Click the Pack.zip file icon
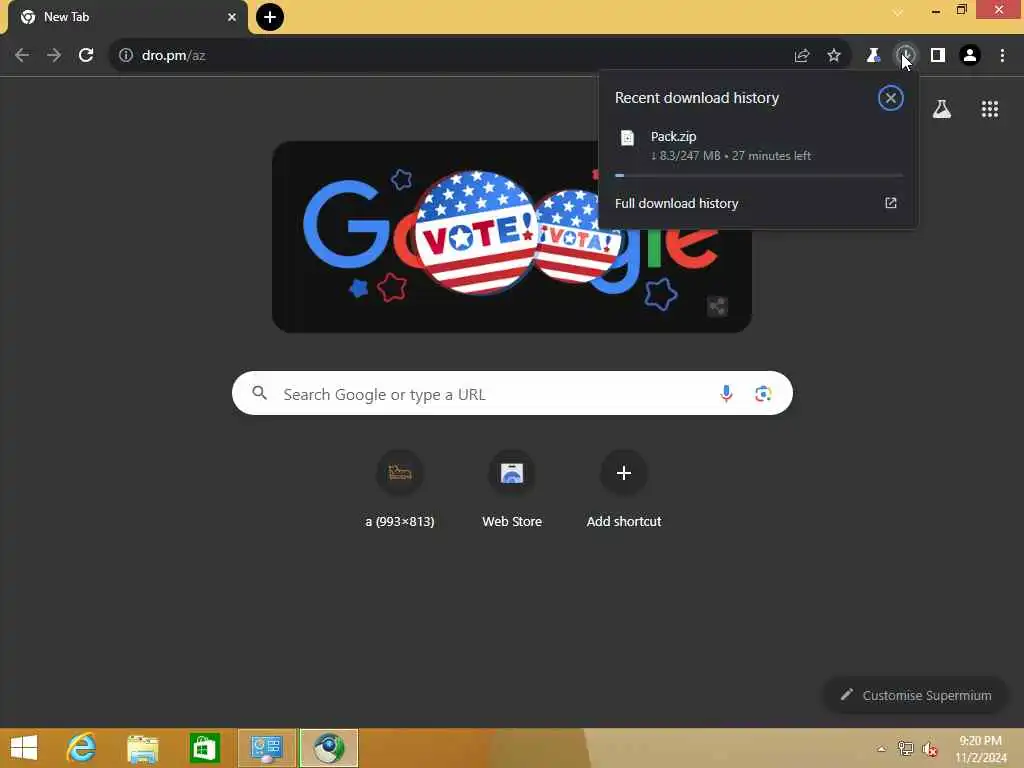 (x=627, y=138)
